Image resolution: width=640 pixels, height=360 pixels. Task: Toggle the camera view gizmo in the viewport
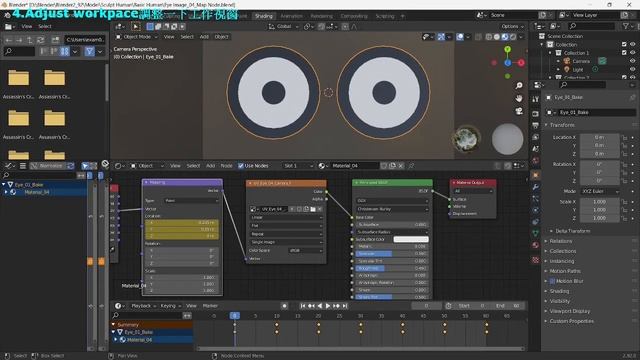[519, 111]
